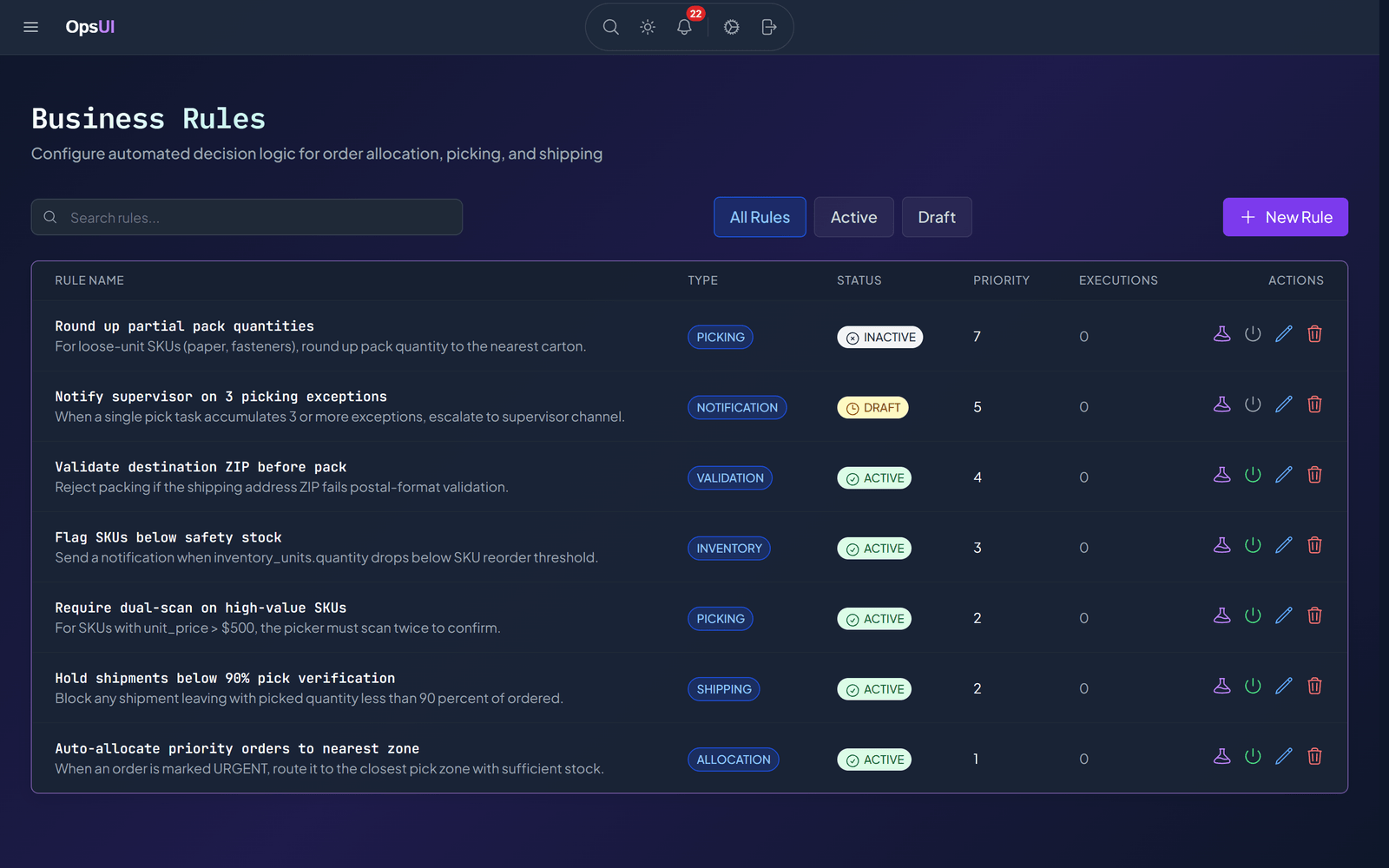Click the INACTIVE status badge
Screen dimensions: 1389x868
(x=879, y=337)
